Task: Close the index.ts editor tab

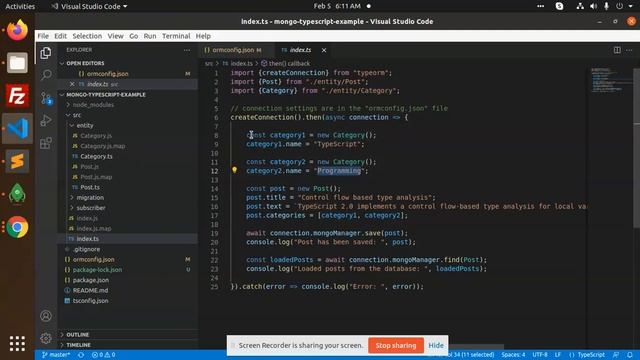Action: click(324, 50)
